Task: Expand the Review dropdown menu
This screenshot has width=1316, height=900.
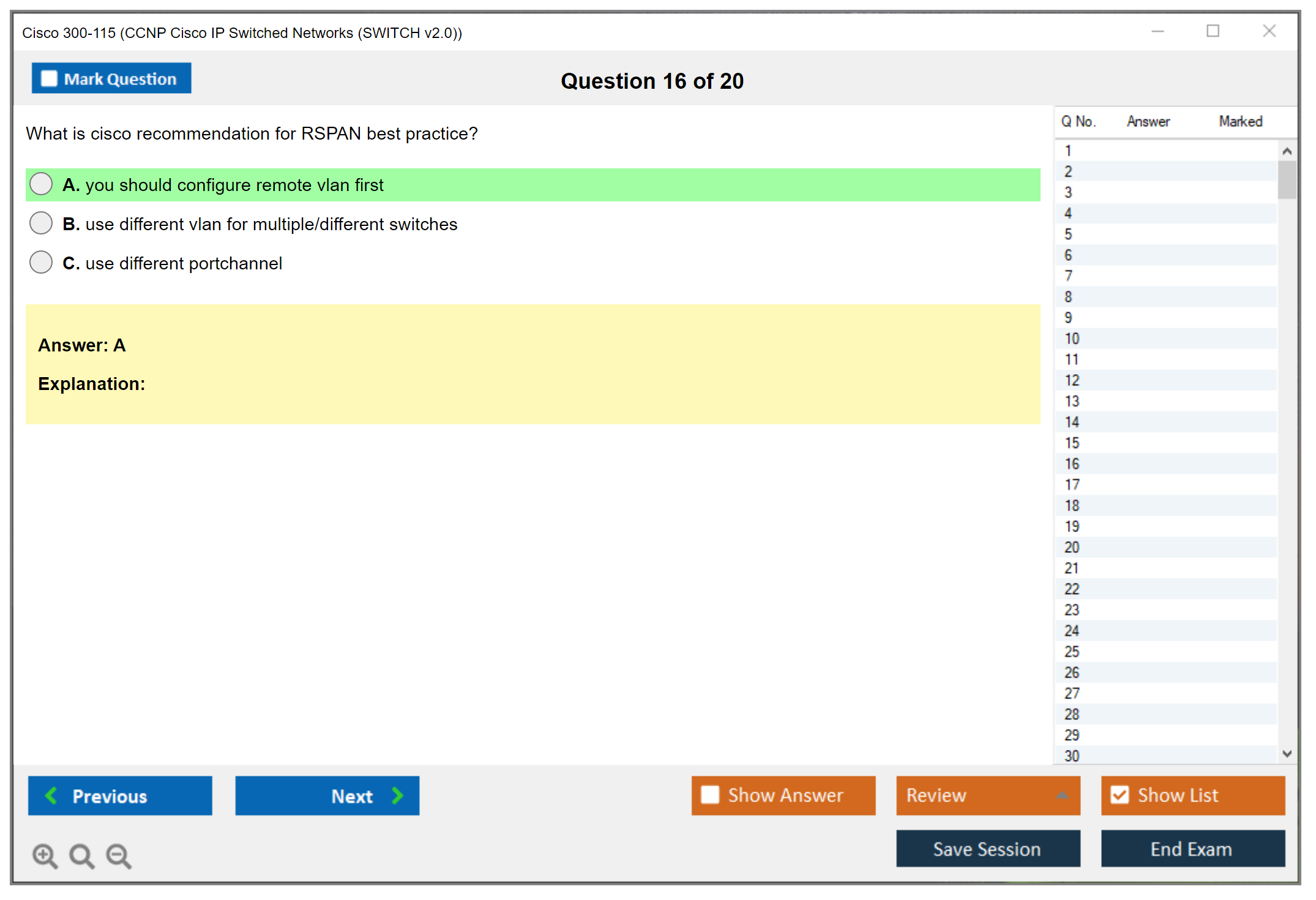Action: pyautogui.click(x=1062, y=795)
